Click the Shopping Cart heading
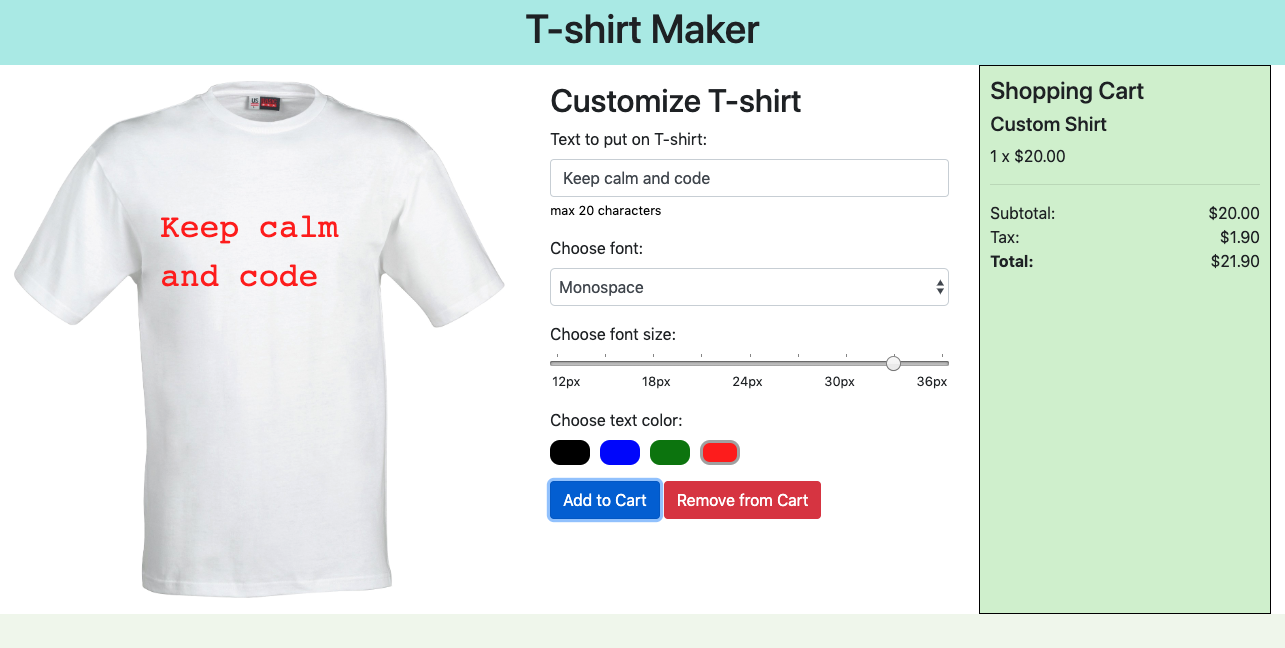 pyautogui.click(x=1067, y=91)
